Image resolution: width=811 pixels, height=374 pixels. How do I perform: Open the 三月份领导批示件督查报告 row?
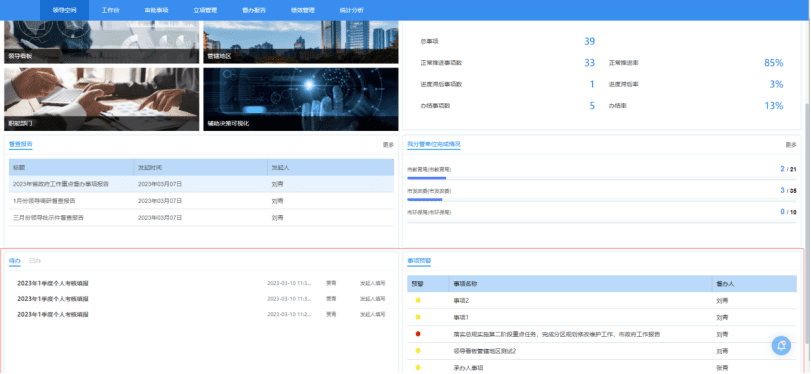point(201,218)
